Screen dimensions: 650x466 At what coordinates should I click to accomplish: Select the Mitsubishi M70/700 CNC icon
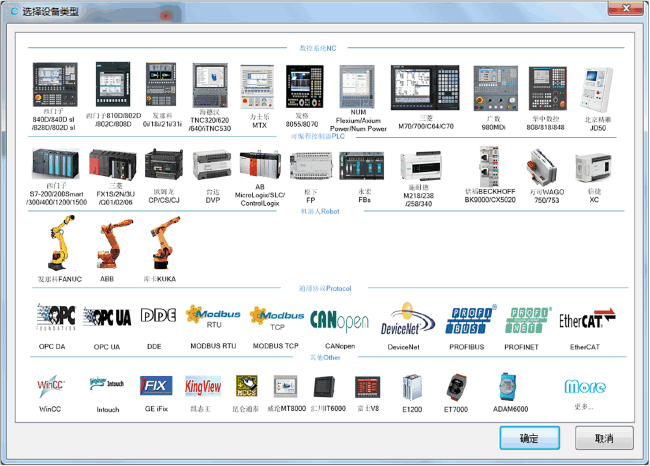click(x=420, y=87)
